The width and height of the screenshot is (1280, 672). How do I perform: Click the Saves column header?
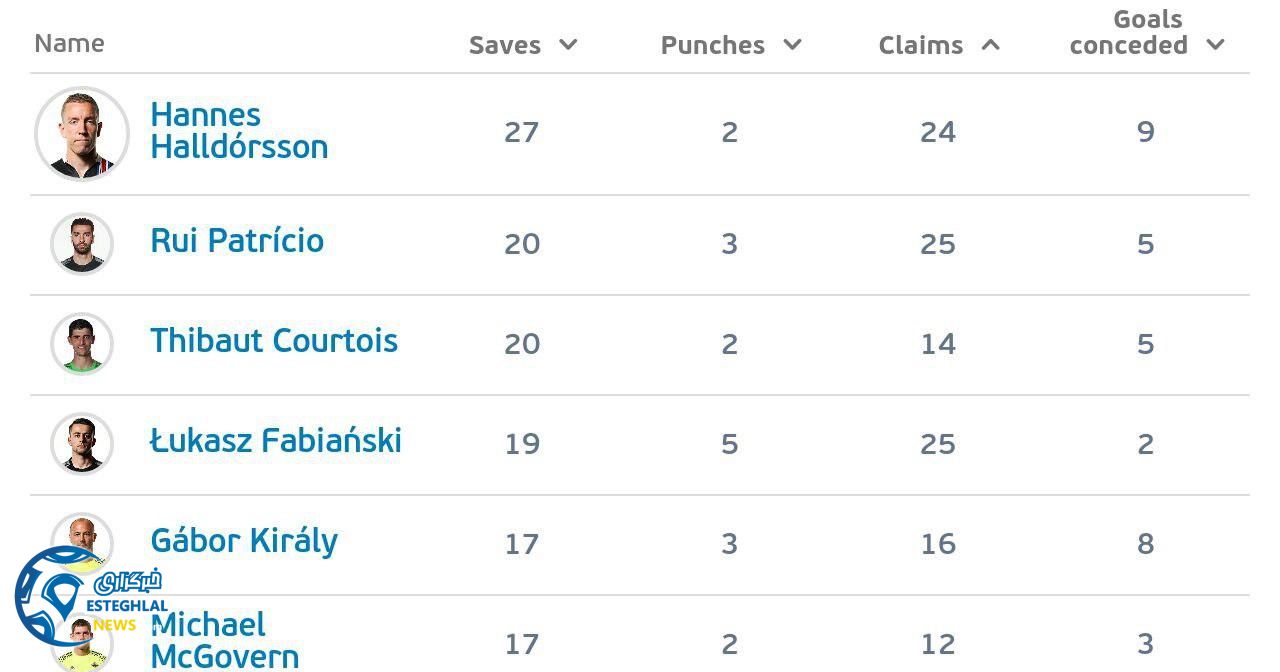point(505,45)
